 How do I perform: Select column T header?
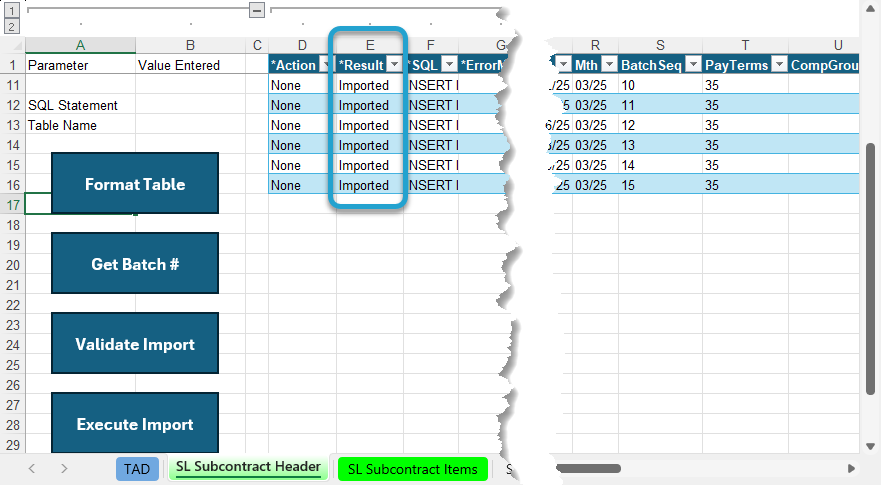(x=745, y=46)
